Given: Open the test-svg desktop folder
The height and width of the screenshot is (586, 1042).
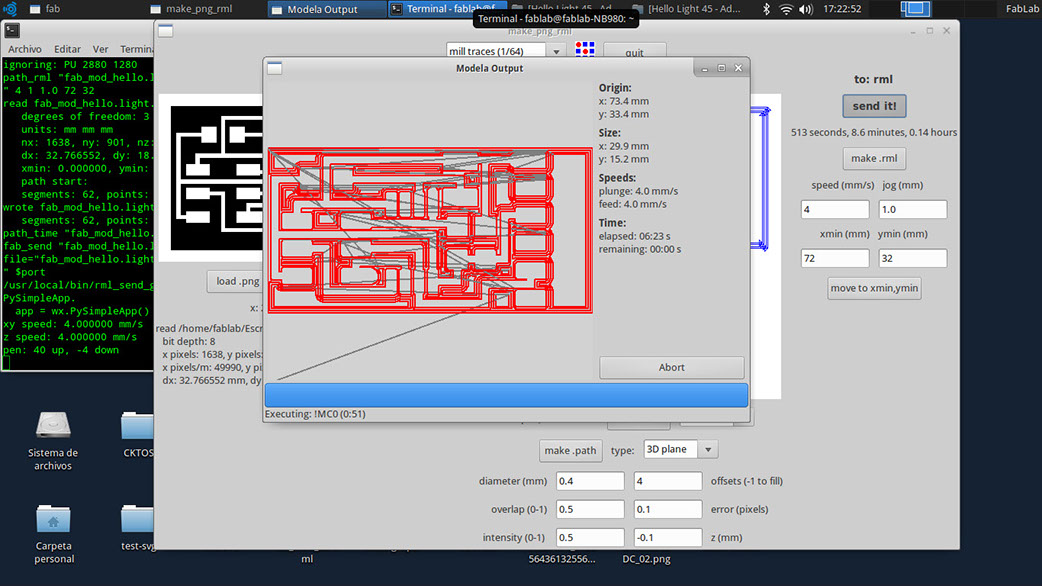Looking at the screenshot, I should click(138, 528).
